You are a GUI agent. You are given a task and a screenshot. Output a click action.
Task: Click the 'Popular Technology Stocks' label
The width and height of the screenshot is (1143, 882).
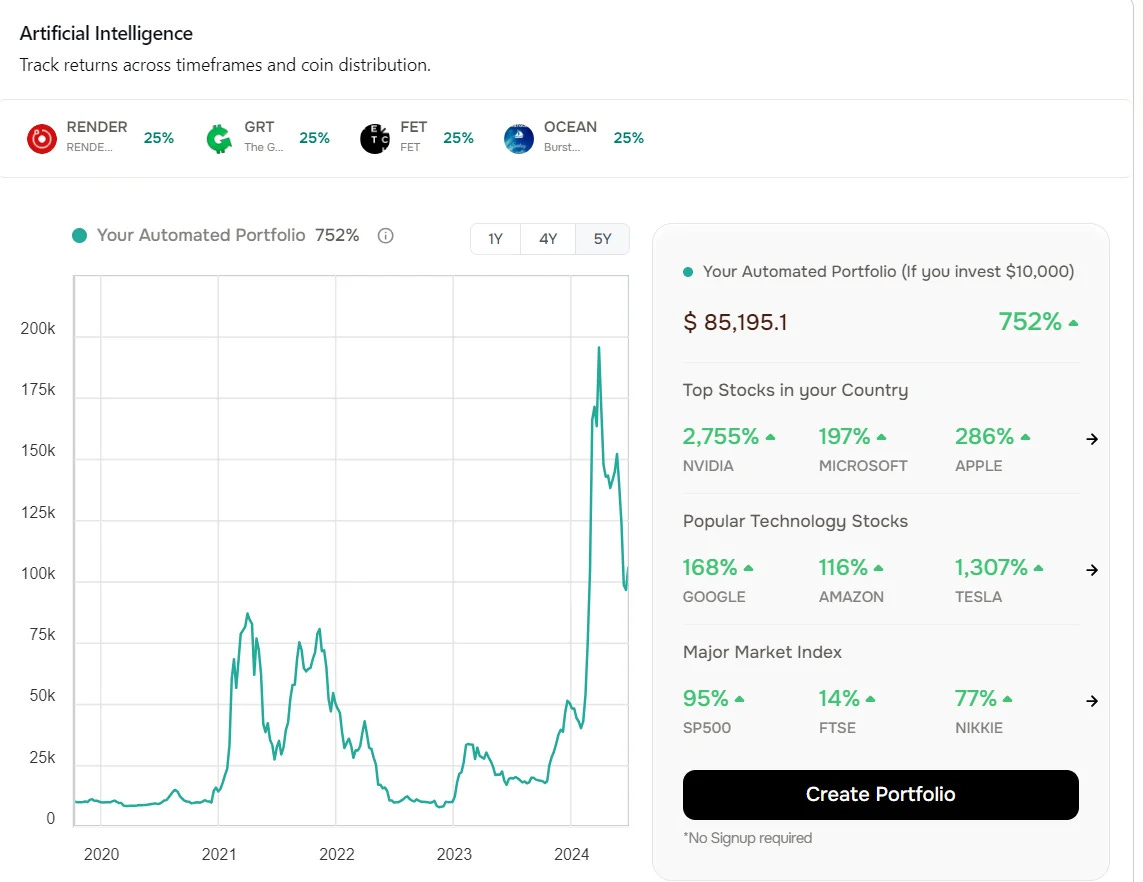[795, 521]
